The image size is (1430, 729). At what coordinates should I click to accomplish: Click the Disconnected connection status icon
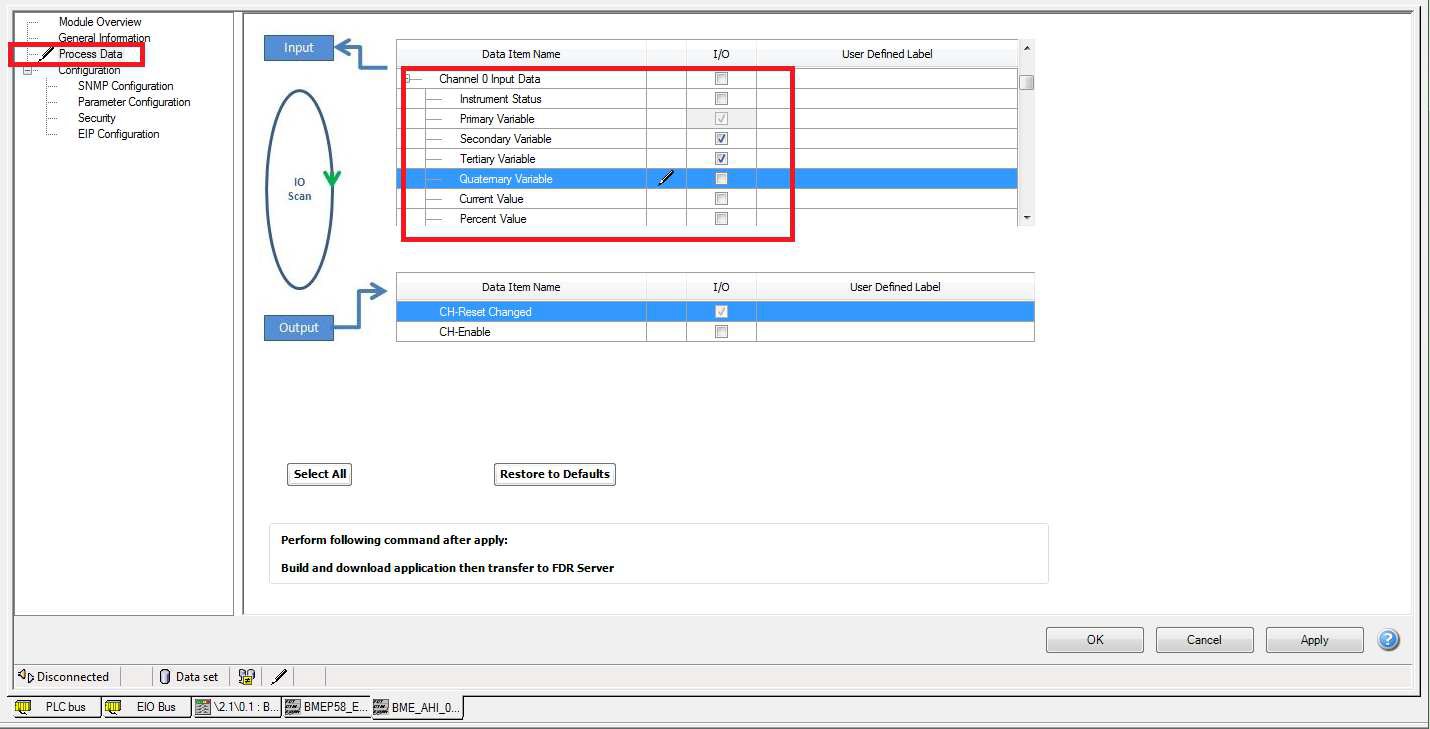(x=25, y=676)
